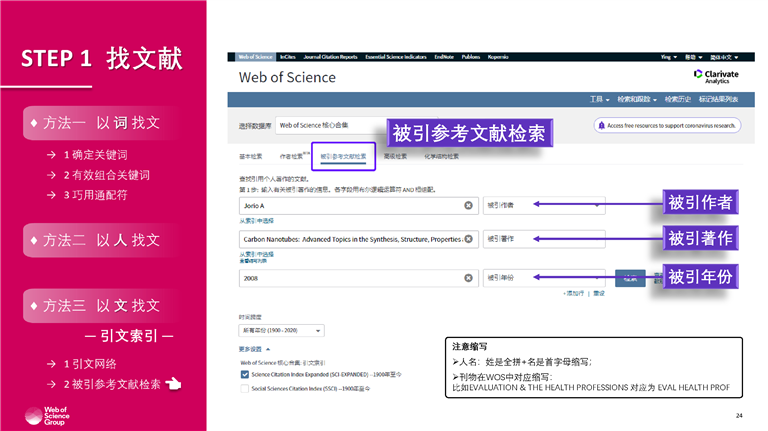Check Social Sciences Citation Index checkbox
The width and height of the screenshot is (768, 431).
[245, 389]
